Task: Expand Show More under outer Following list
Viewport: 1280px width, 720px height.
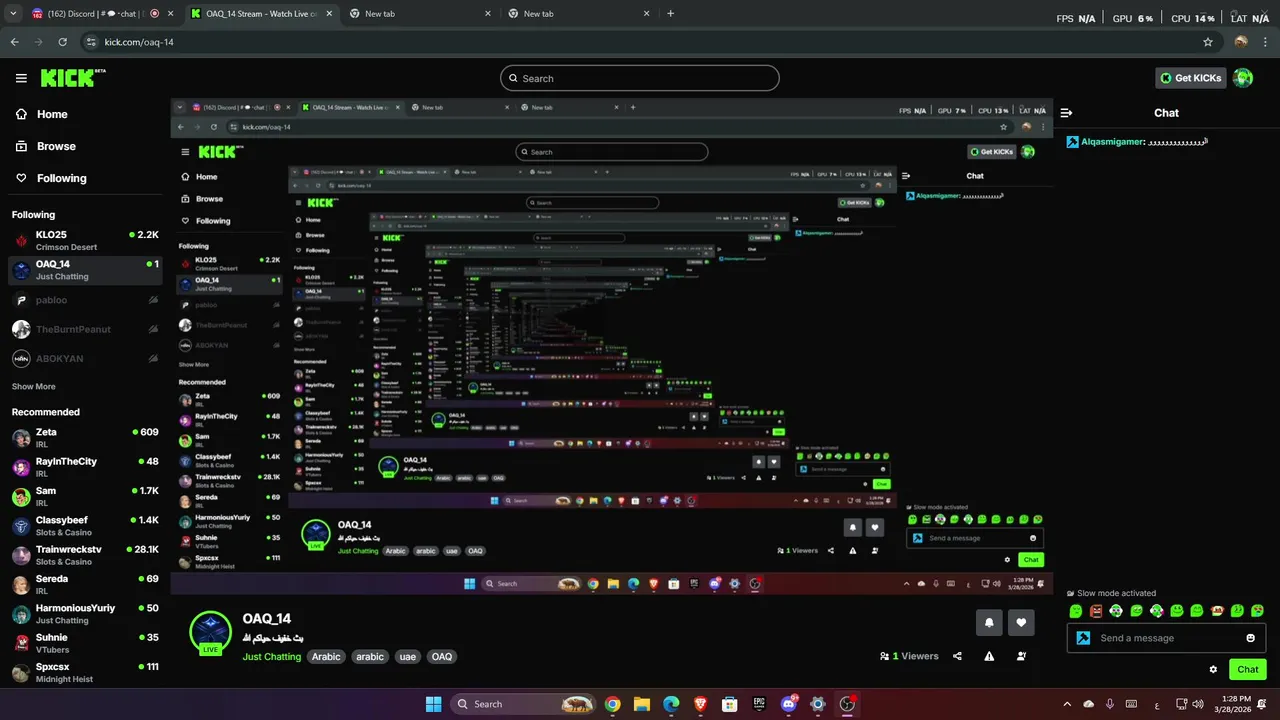Action: click(34, 386)
